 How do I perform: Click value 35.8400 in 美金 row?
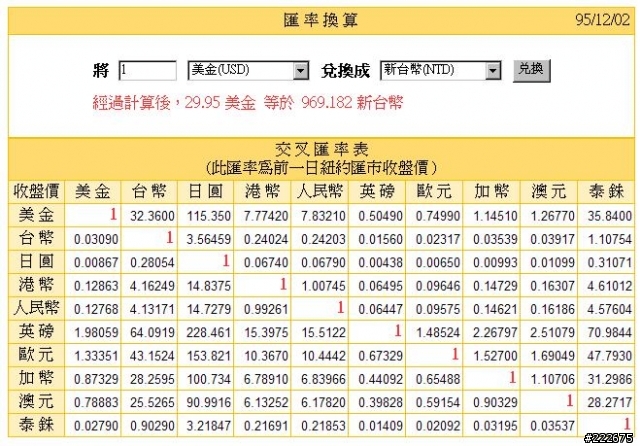click(610, 216)
